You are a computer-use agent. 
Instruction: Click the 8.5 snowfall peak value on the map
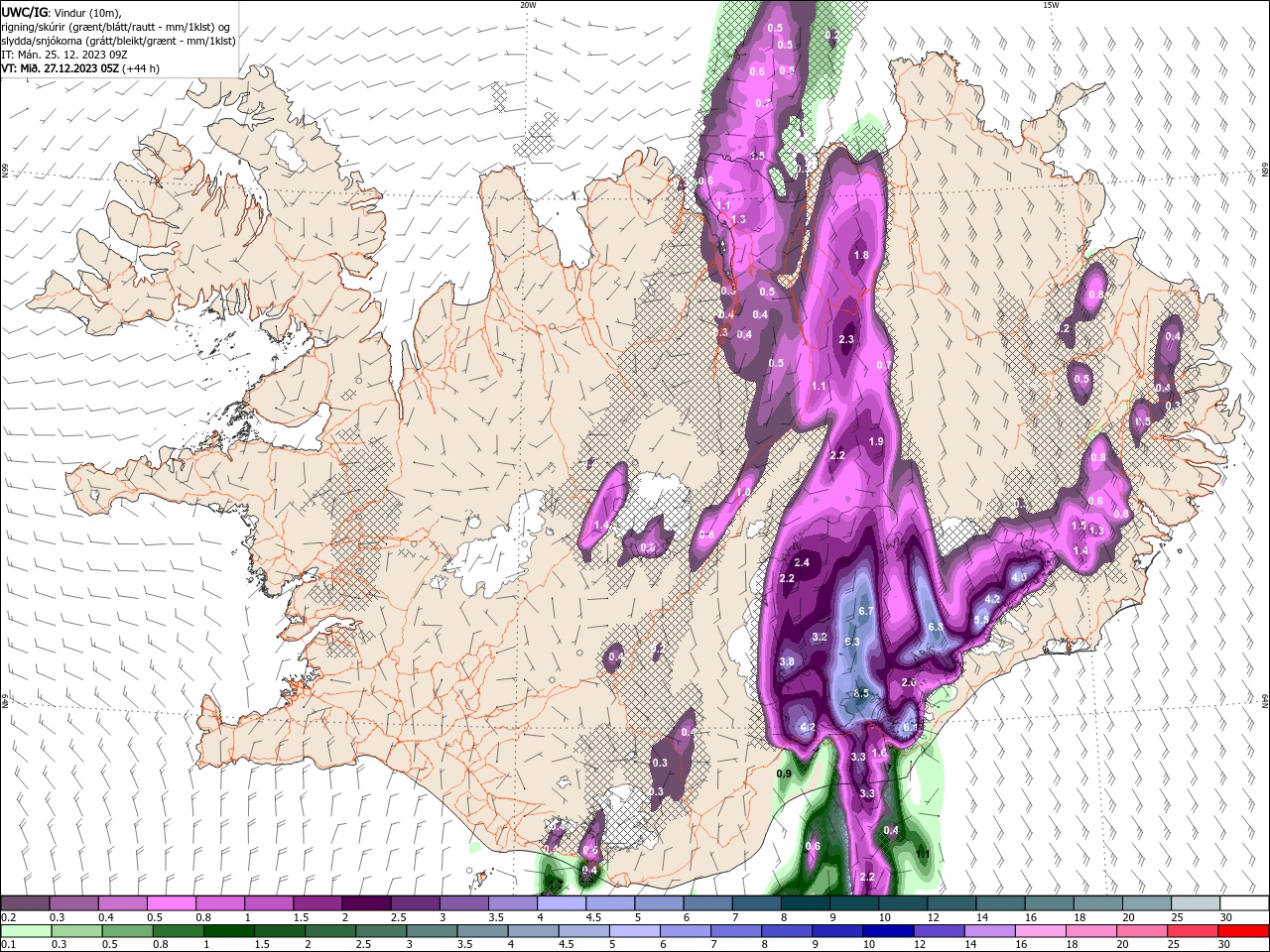point(861,693)
